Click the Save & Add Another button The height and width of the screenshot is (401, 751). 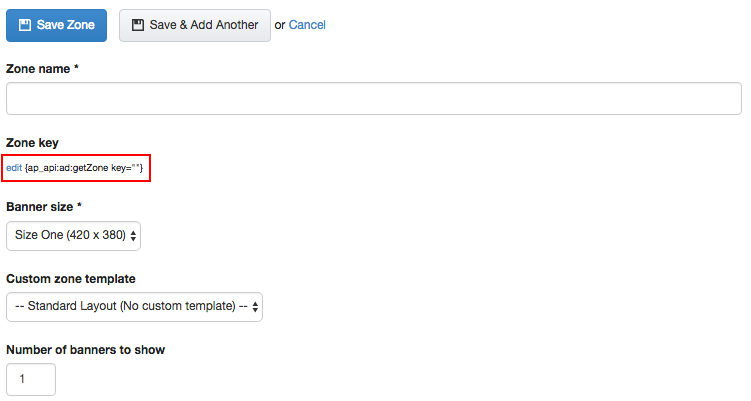195,25
